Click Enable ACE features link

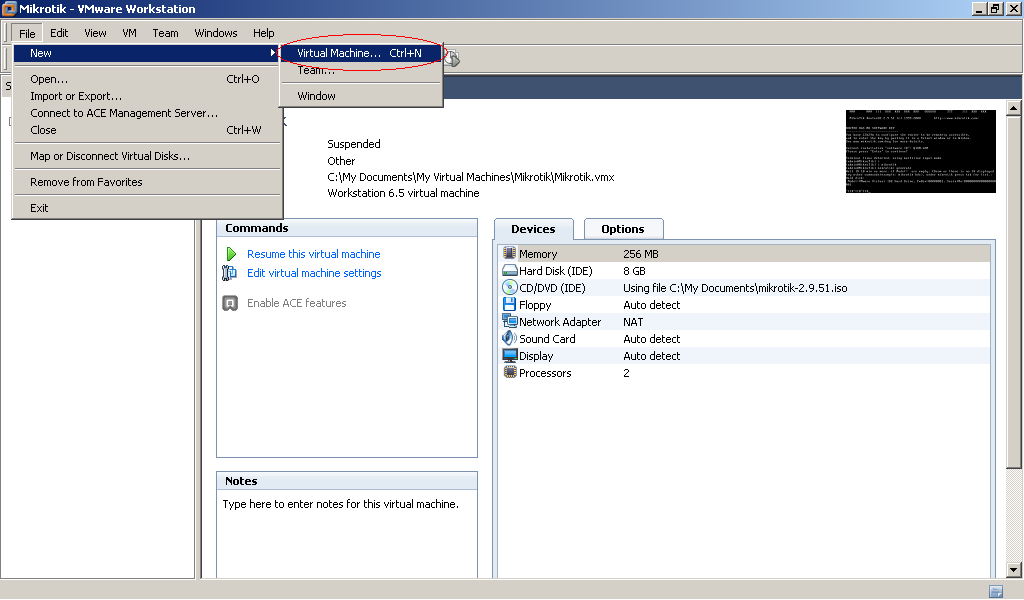pos(296,303)
